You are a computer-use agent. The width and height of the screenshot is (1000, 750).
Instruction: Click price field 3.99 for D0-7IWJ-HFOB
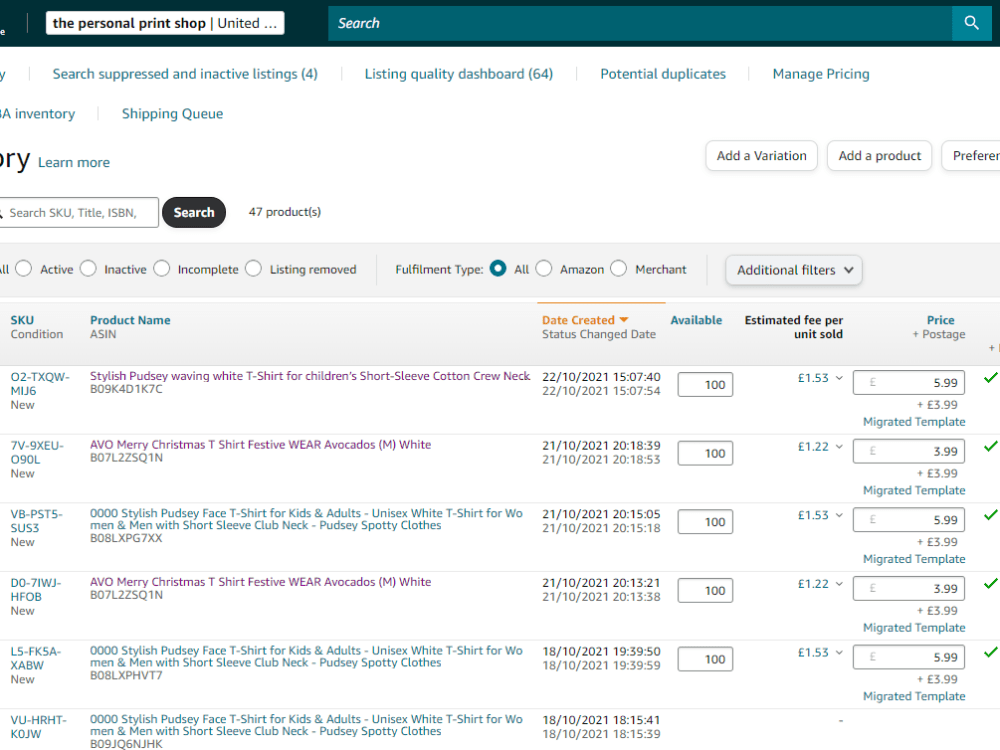909,589
